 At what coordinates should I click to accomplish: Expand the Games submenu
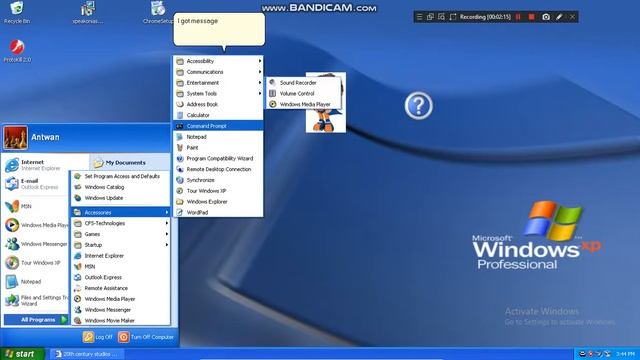click(x=120, y=234)
